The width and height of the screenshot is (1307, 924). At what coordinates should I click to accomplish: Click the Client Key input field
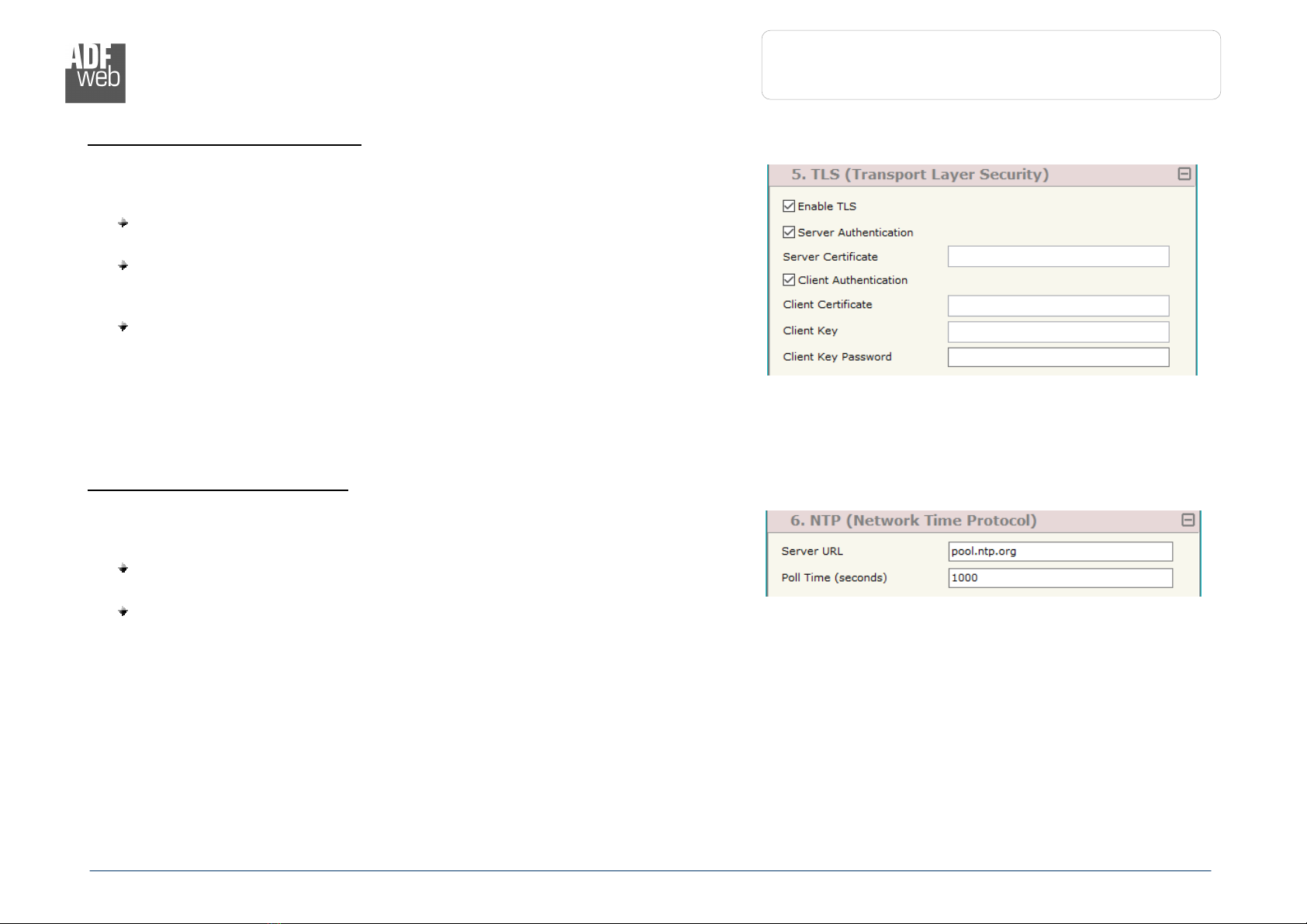point(1059,332)
